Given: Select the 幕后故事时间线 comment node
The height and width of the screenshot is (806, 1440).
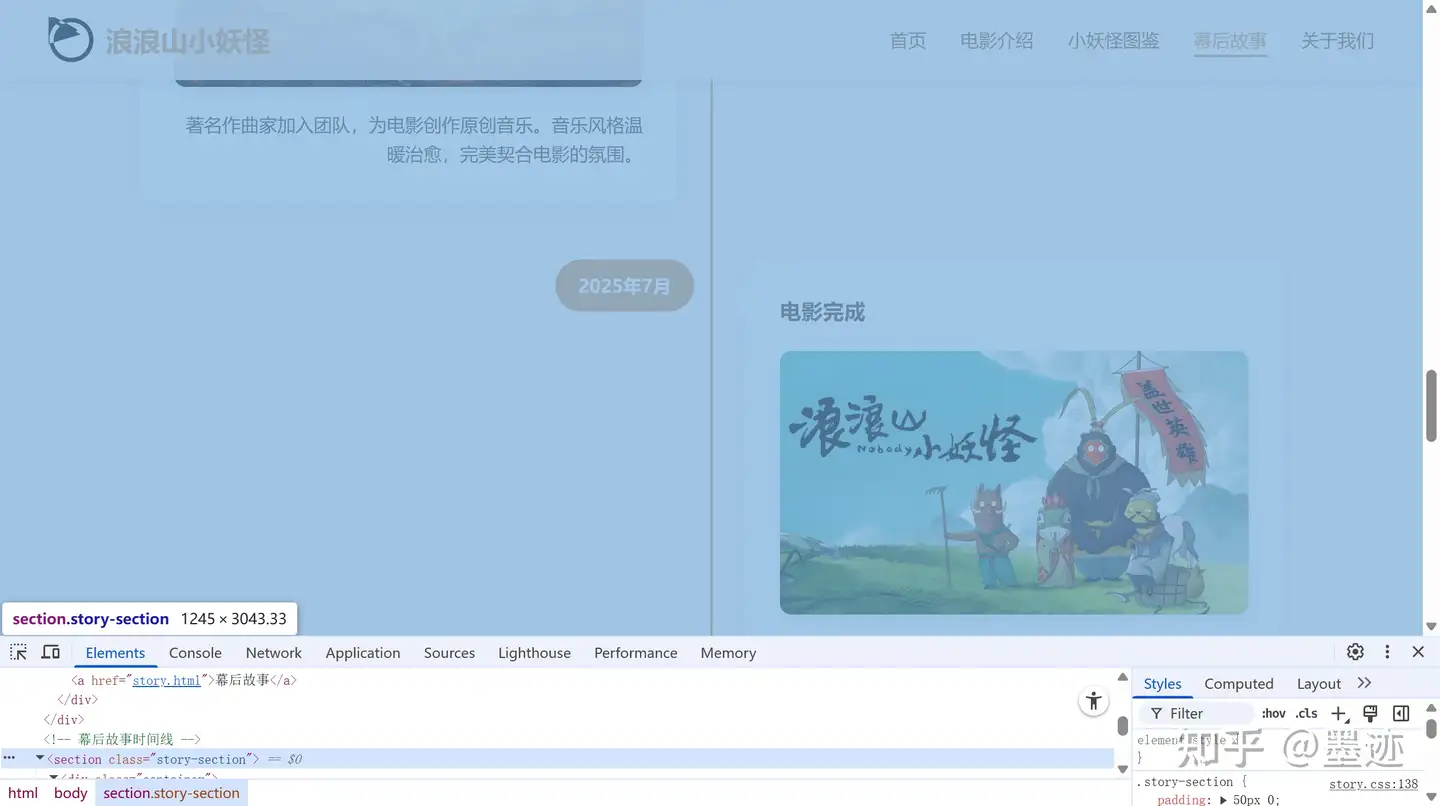Looking at the screenshot, I should [x=122, y=739].
